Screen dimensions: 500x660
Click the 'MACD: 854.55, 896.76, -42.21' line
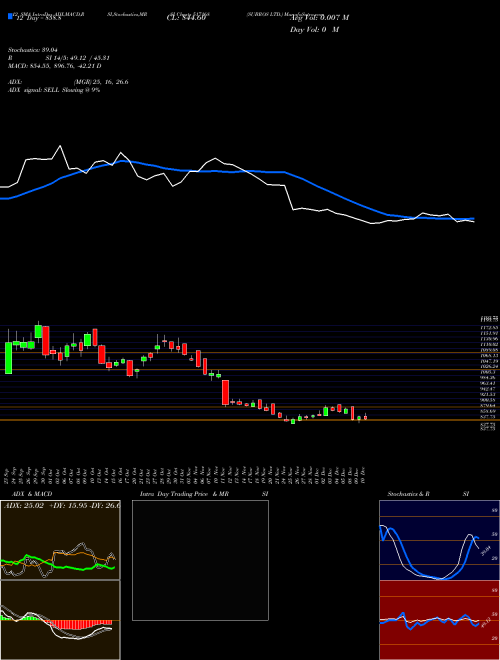coord(55,66)
